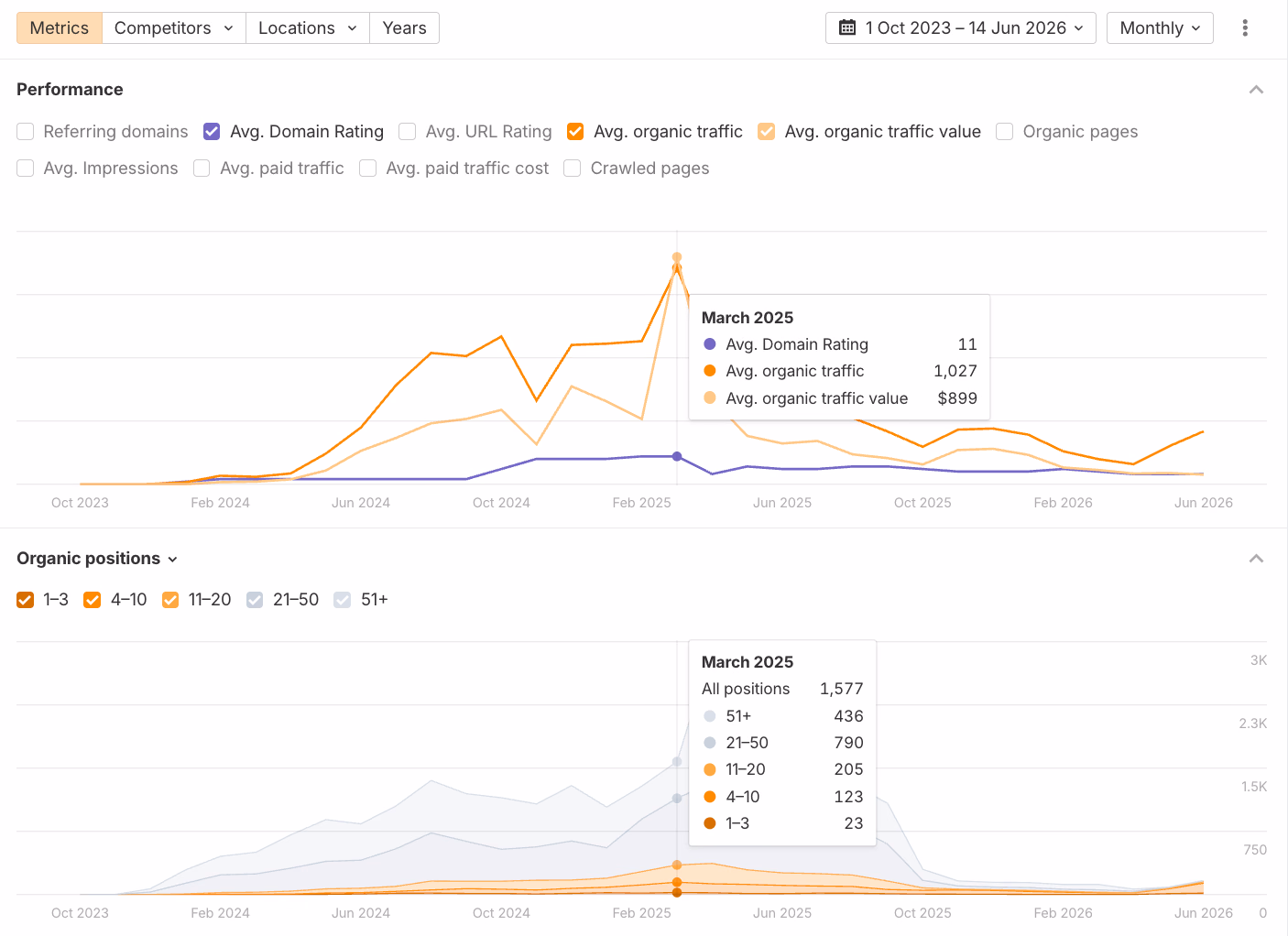Viewport: 1288px width, 936px height.
Task: Uncheck Avg. Domain Rating
Action: pos(212,132)
